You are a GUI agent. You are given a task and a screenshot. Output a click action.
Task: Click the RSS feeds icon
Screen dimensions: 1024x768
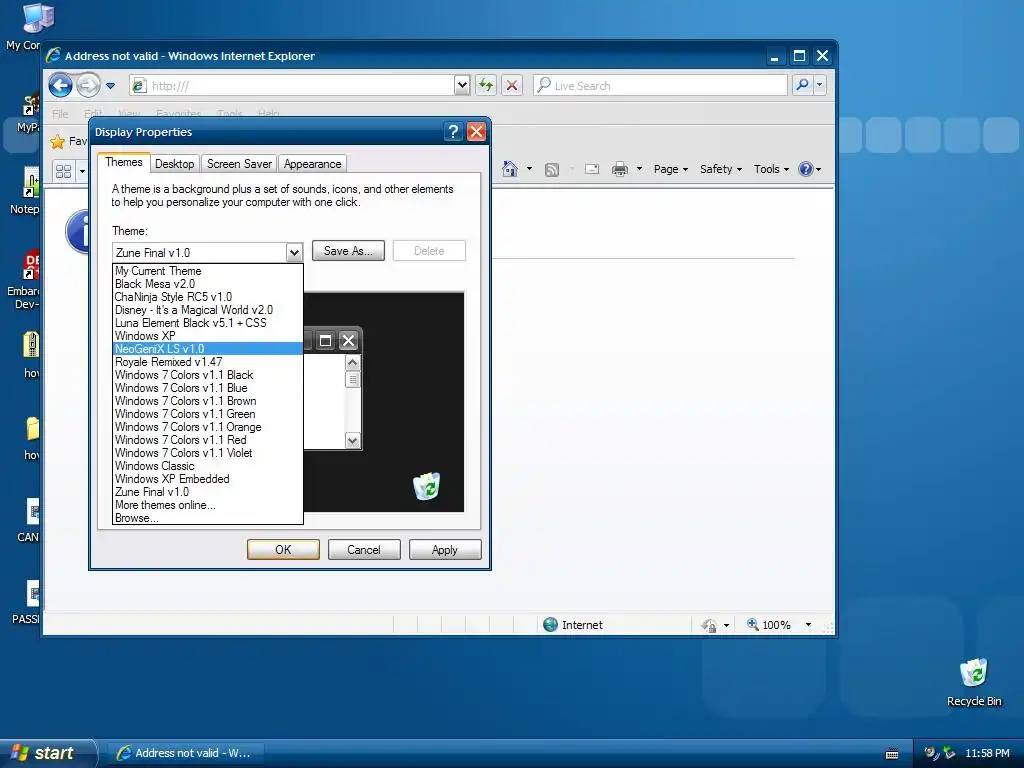click(552, 170)
